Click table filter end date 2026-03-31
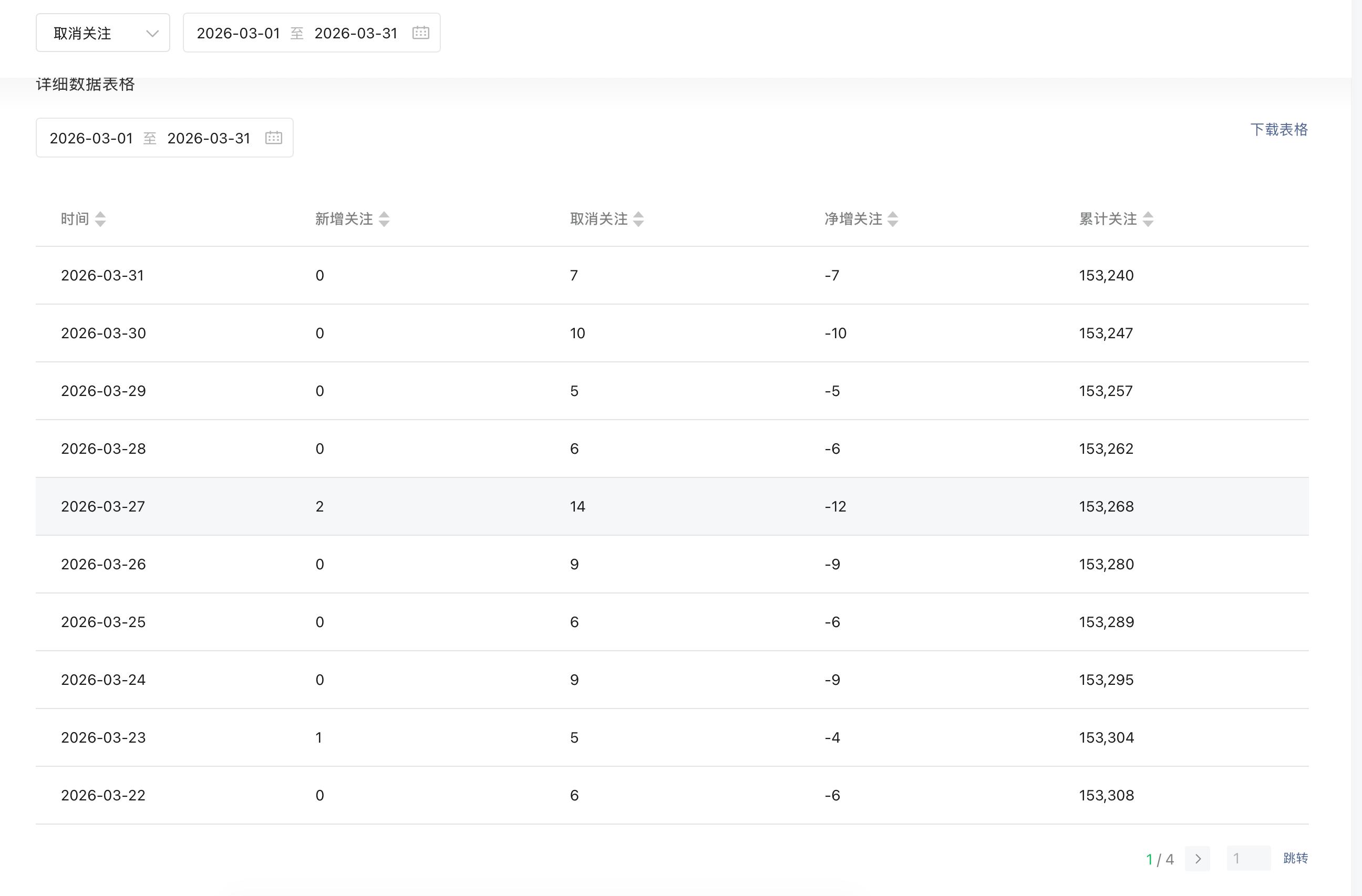This screenshot has height=896, width=1362. [x=208, y=138]
